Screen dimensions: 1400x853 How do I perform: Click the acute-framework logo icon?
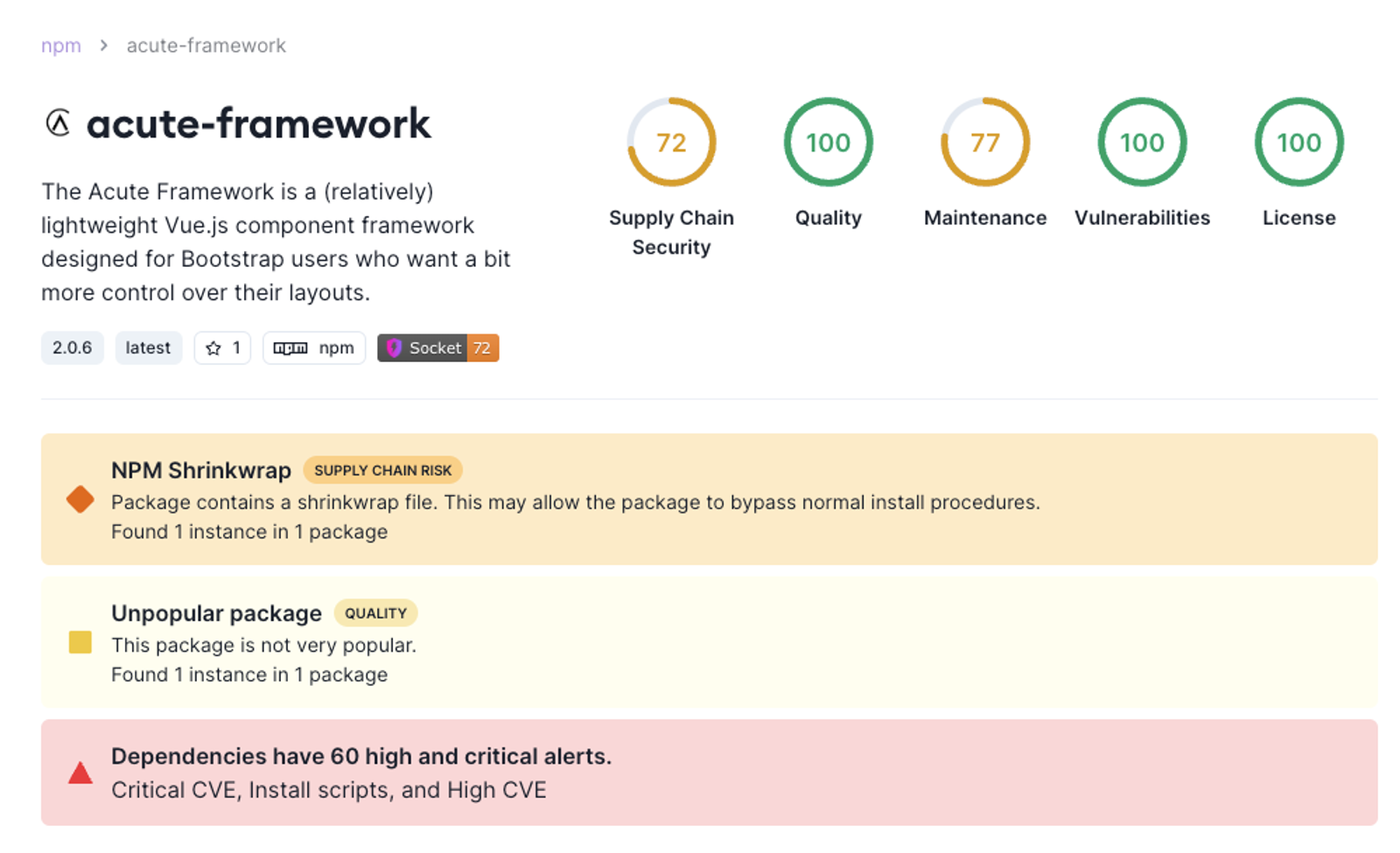pyautogui.click(x=58, y=123)
